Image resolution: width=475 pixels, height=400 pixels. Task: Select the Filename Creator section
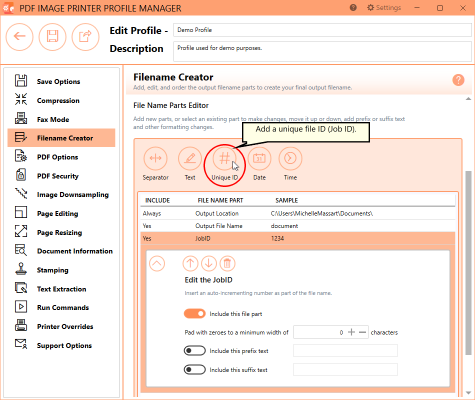[x=61, y=138]
